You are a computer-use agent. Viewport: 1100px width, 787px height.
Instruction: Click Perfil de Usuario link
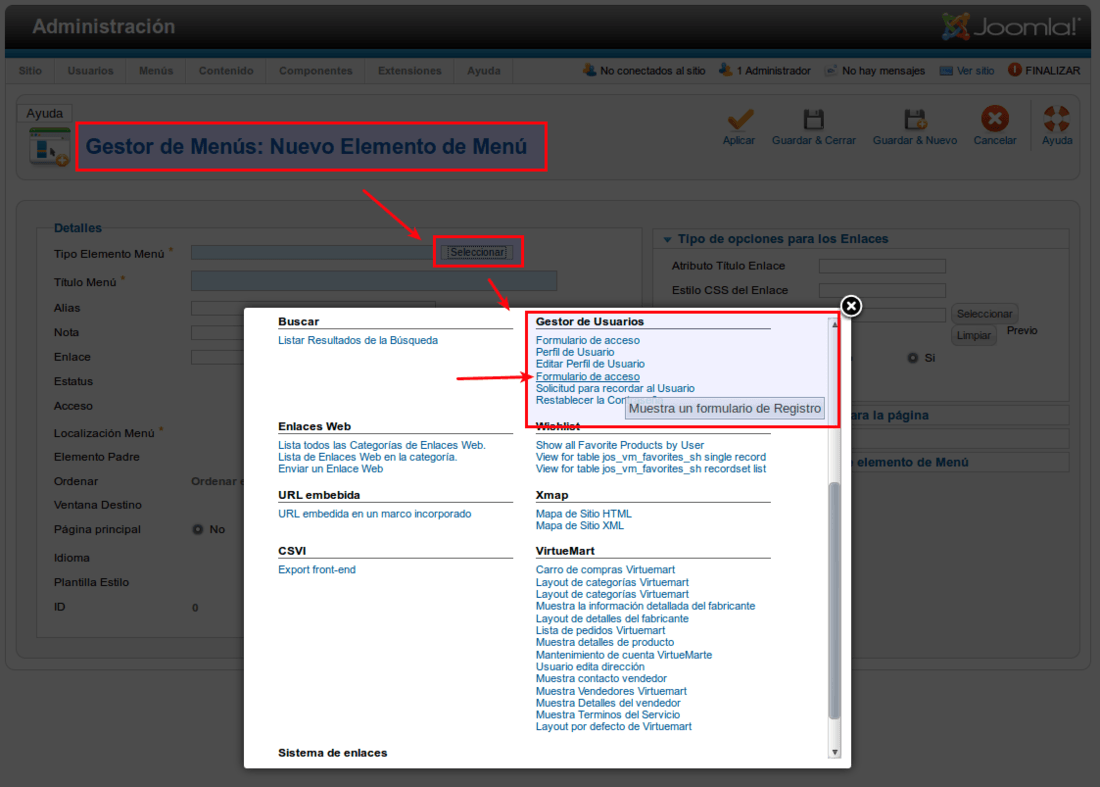[x=575, y=352]
